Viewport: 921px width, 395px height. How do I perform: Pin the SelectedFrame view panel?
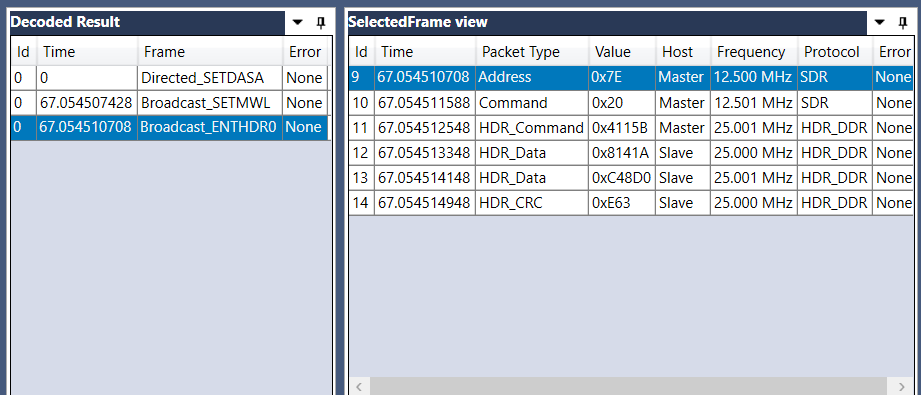[x=903, y=22]
